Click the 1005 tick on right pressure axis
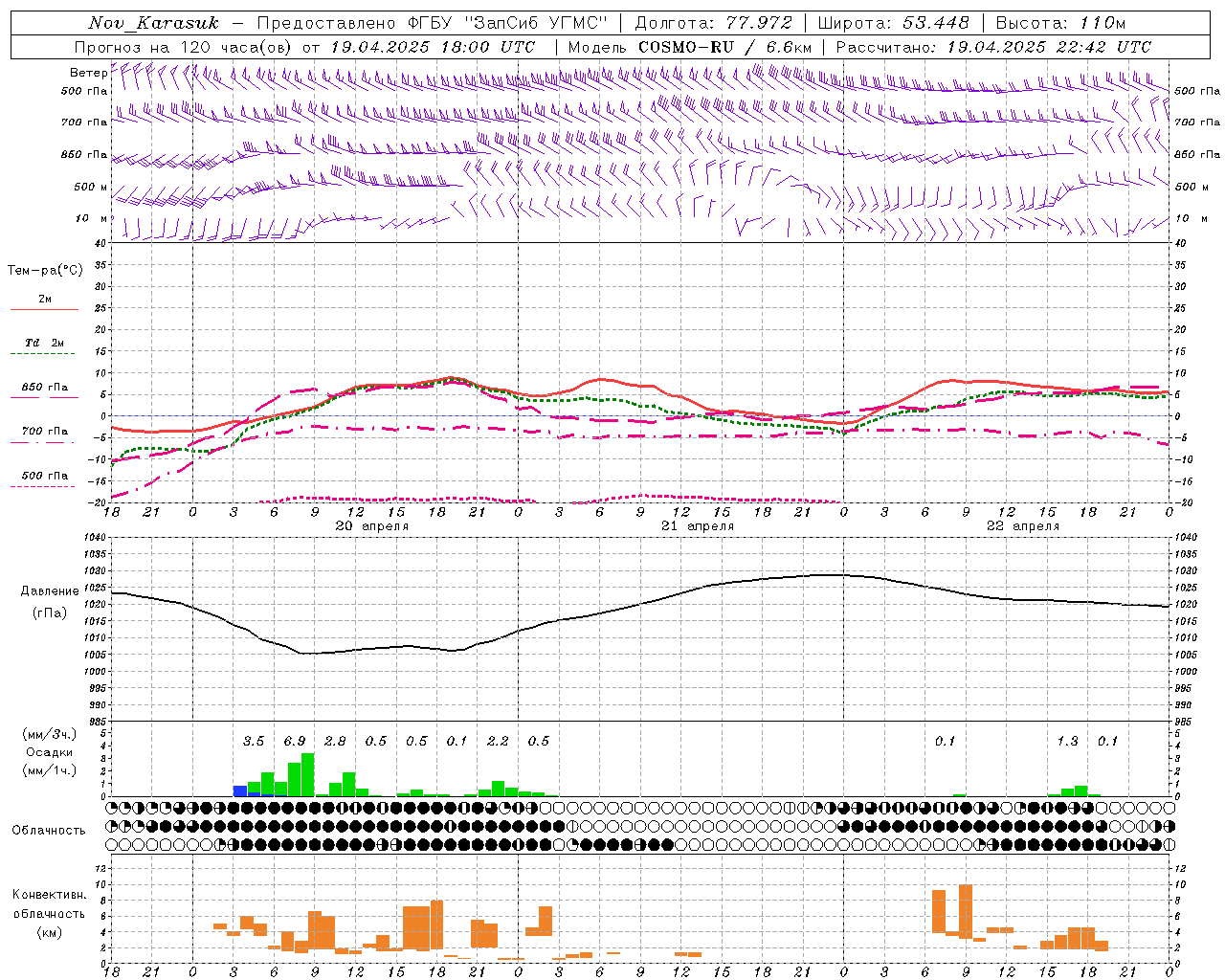The height and width of the screenshot is (980, 1225). 1186,655
